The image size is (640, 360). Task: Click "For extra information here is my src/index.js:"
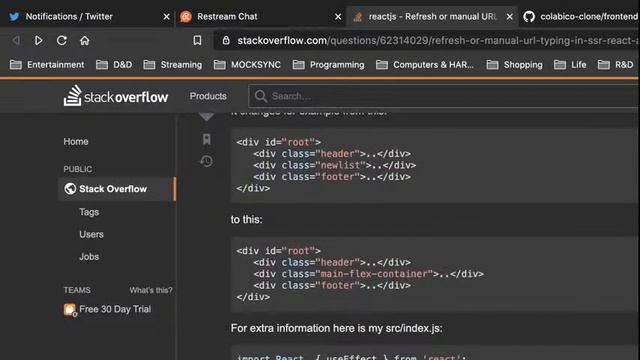coord(336,328)
